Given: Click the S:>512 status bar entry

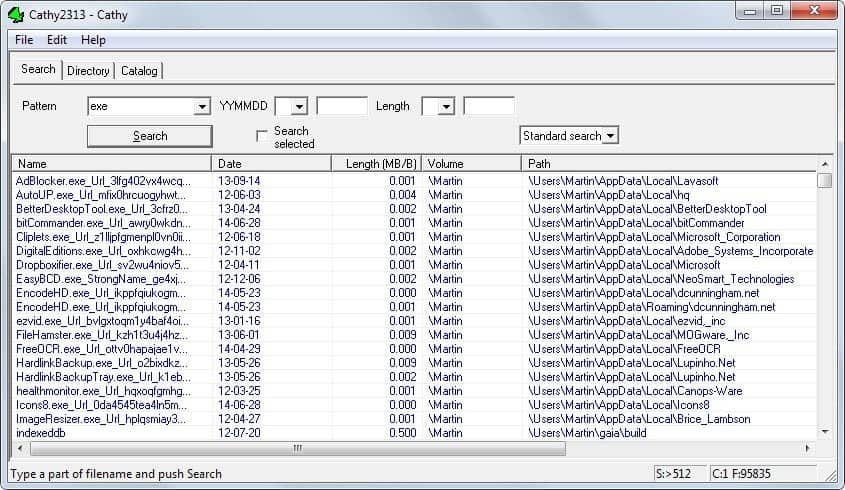Looking at the screenshot, I should click(680, 474).
